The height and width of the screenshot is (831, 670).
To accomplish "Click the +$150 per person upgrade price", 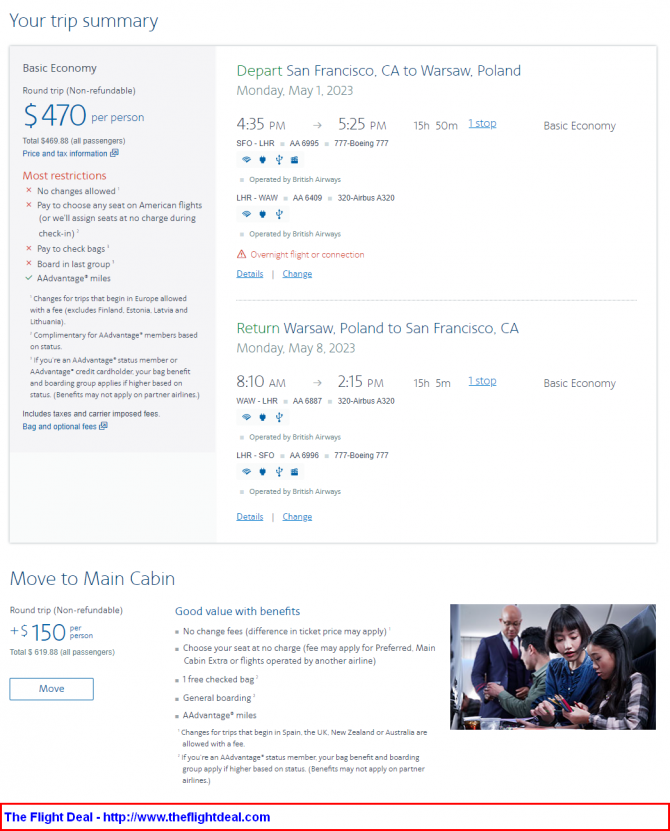I will click(x=51, y=632).
